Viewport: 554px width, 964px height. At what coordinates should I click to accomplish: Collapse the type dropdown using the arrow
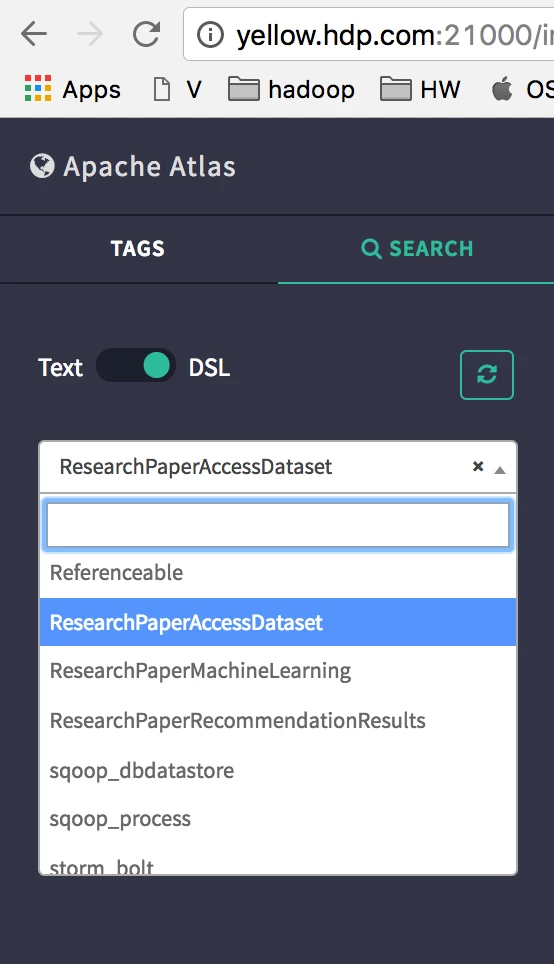(500, 470)
